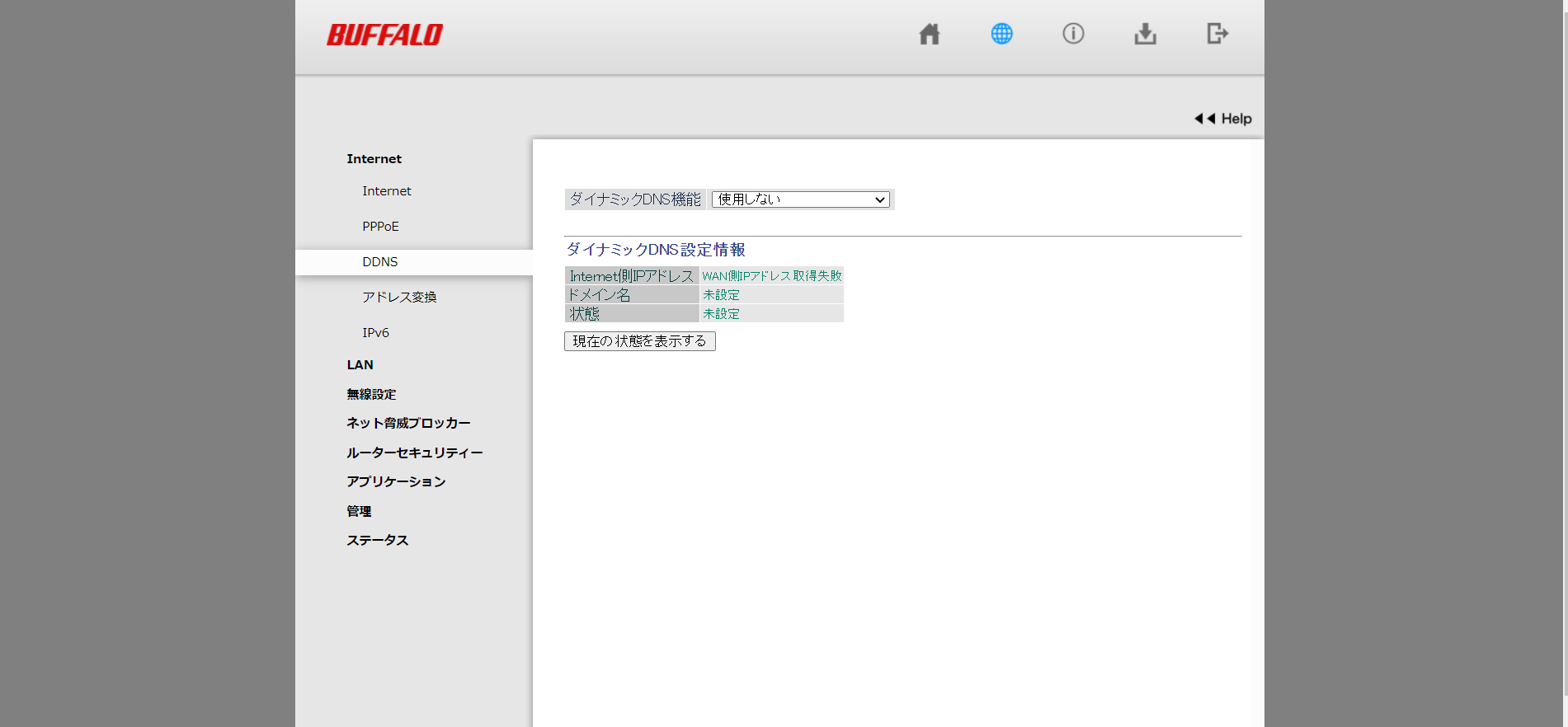Click the firmware download icon
Screen dimensions: 1568x727
(1145, 34)
